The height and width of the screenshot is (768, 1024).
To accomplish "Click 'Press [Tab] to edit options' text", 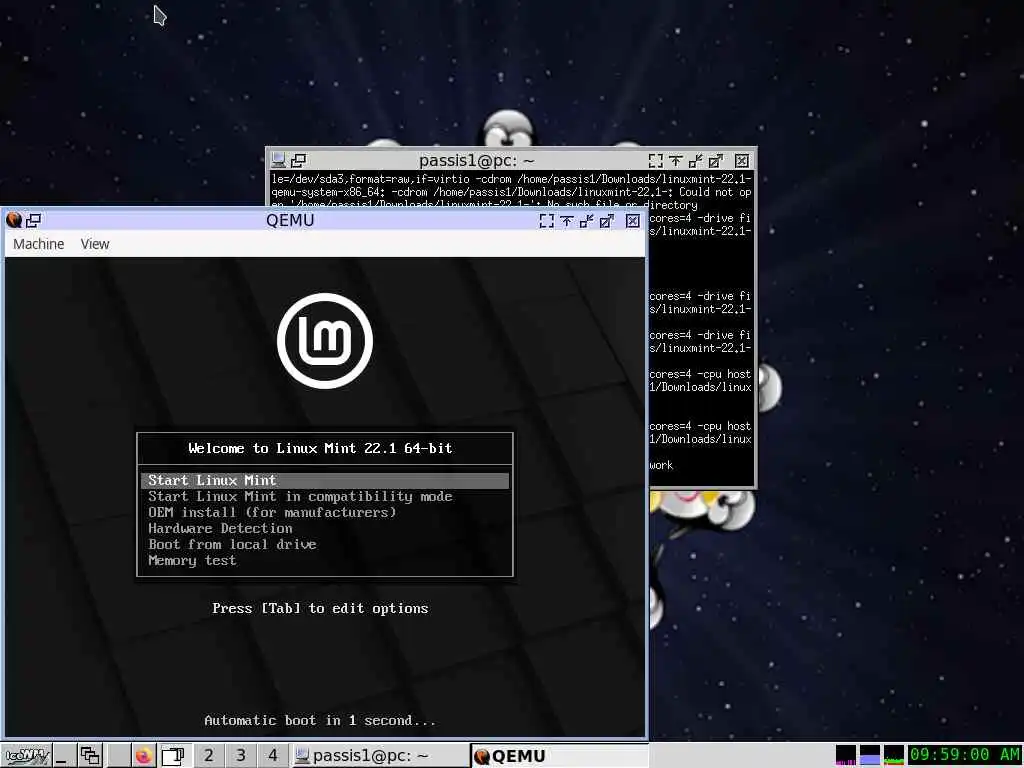I will (320, 608).
